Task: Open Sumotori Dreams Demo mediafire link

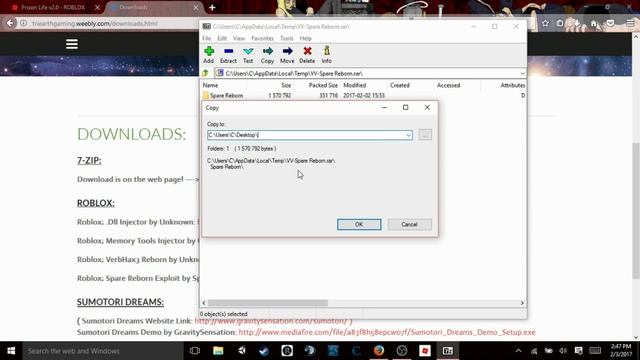Action: click(387, 332)
